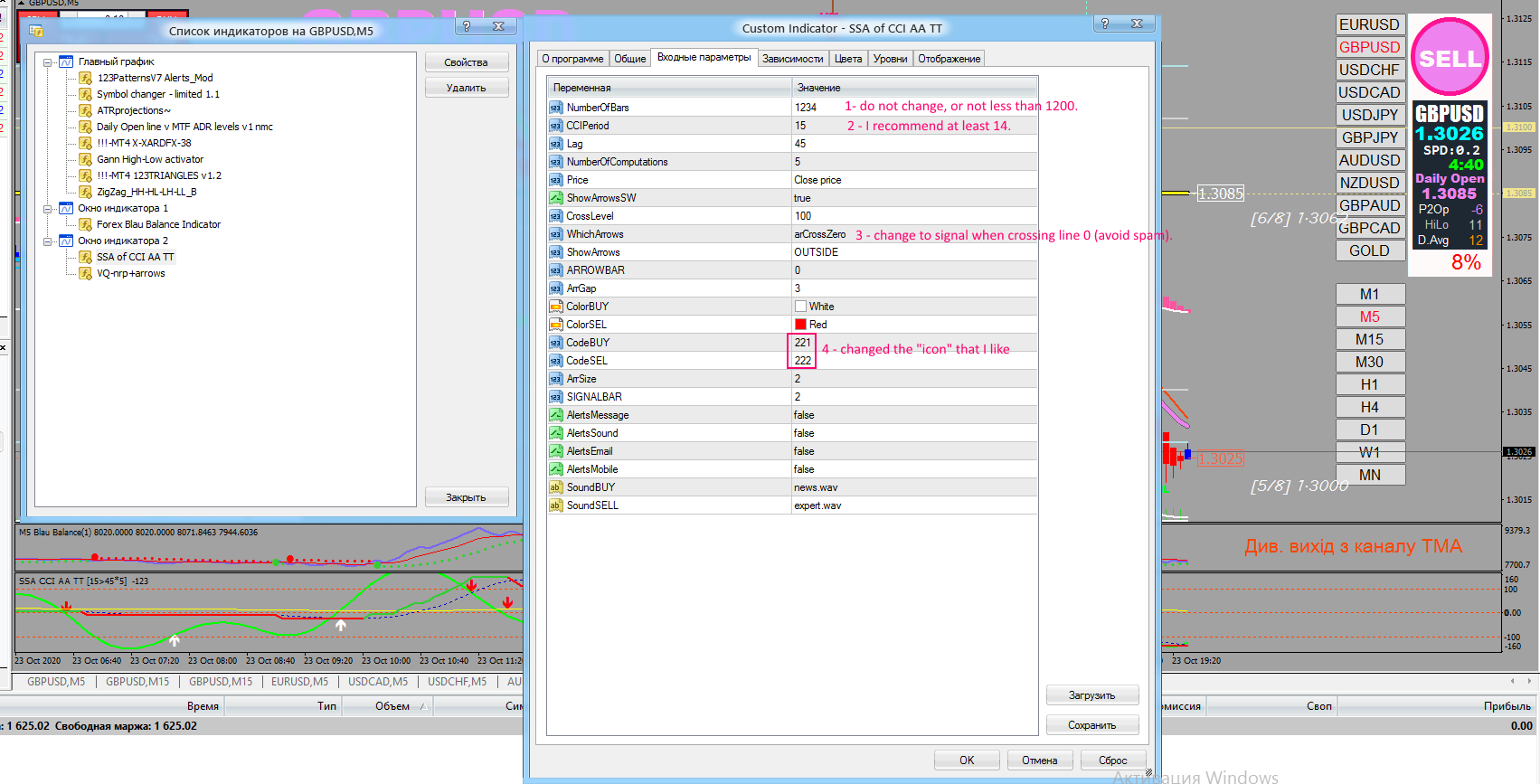
Task: Click the Red ColorSEL swatch
Action: tap(800, 325)
